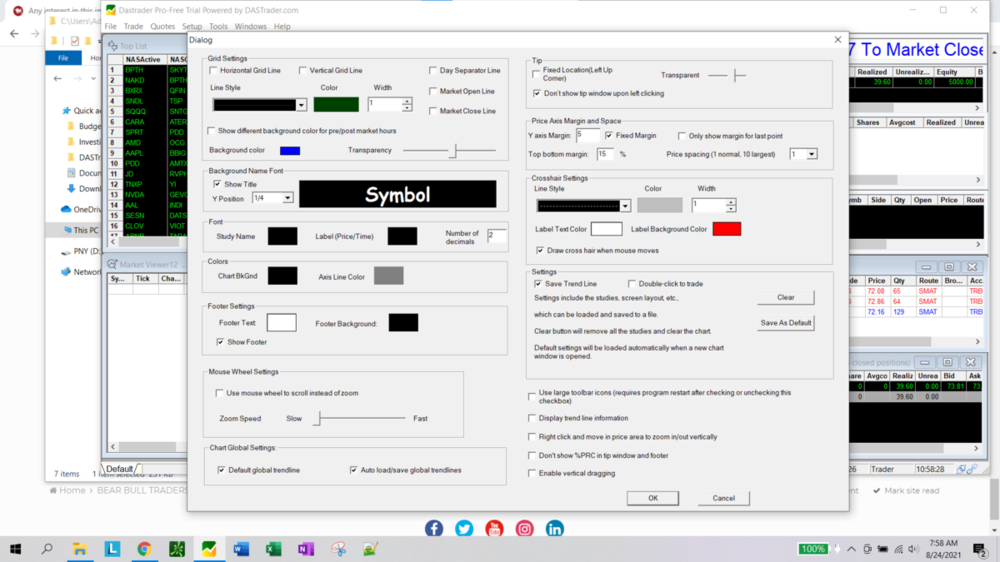
Task: Launch Google Chrome from the taskbar
Action: coord(144,549)
